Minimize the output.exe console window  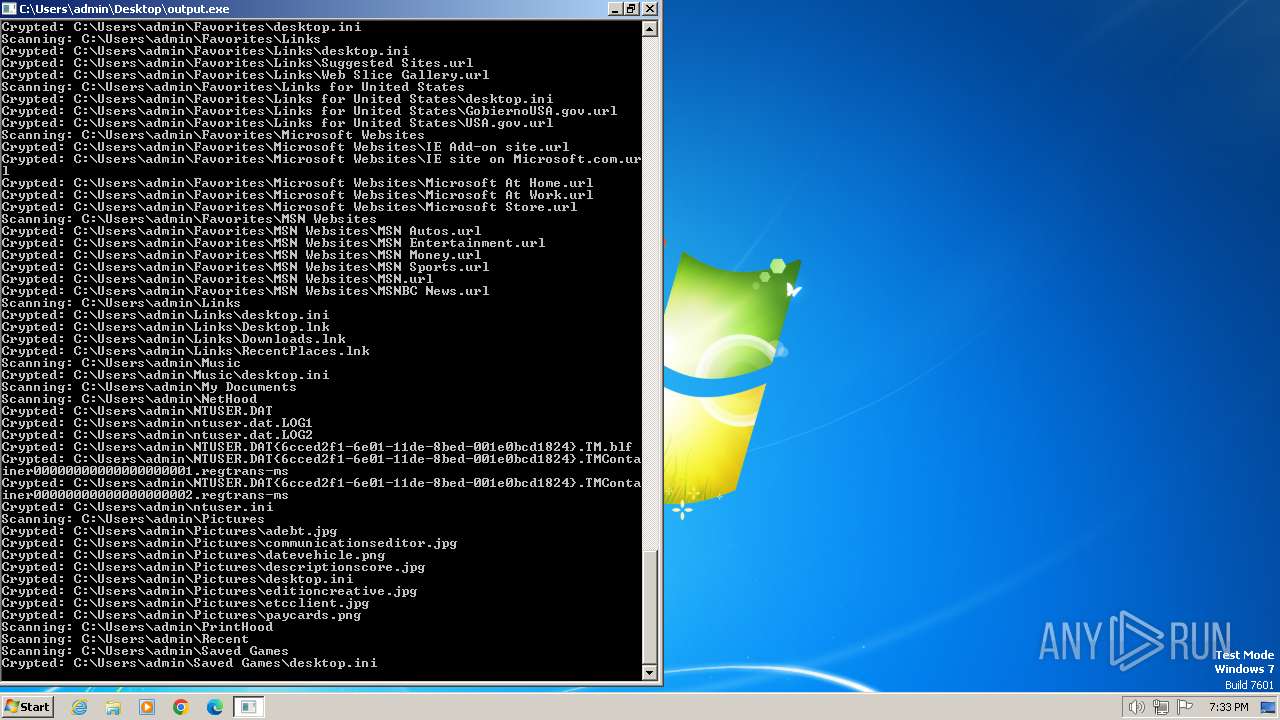point(614,8)
